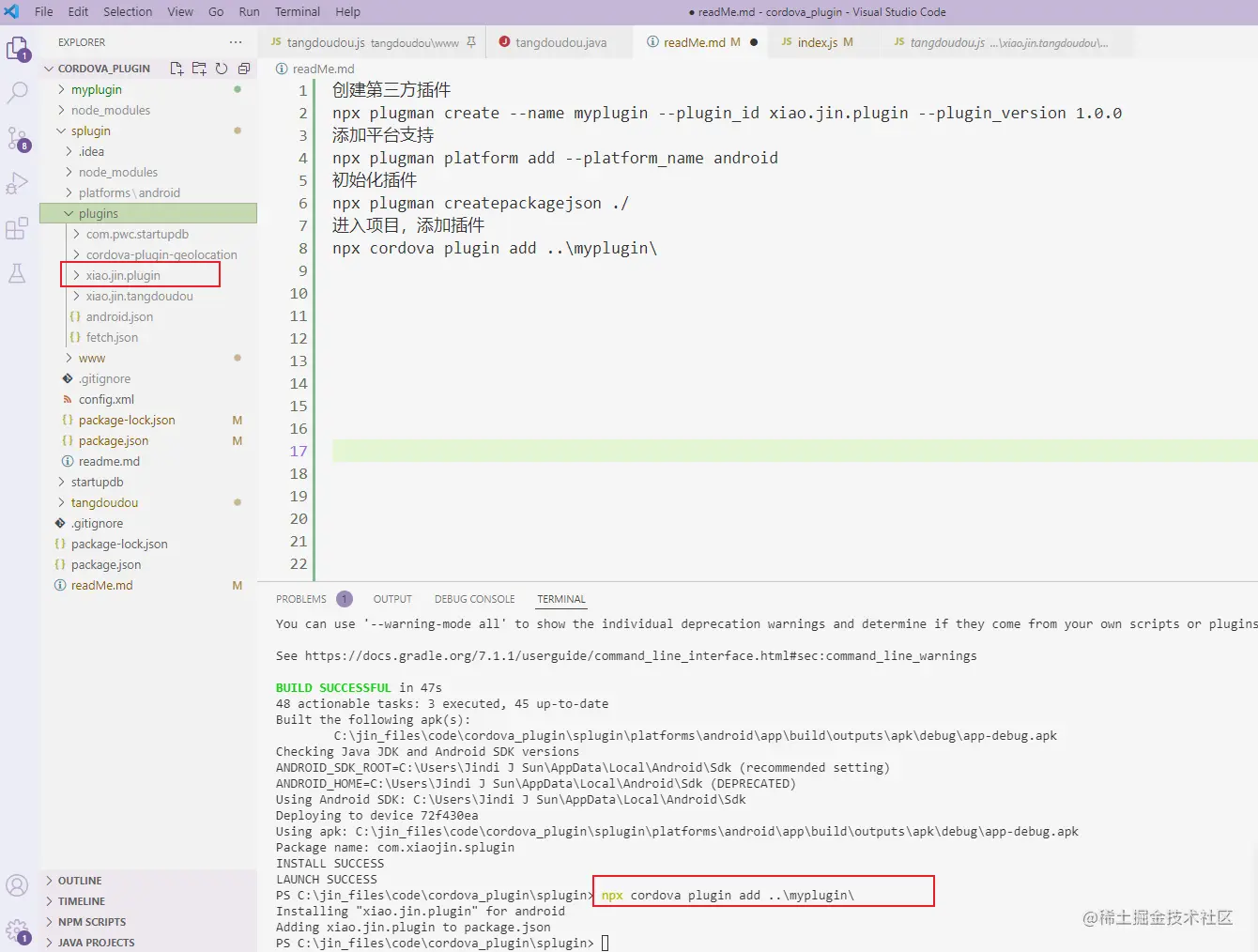1258x952 pixels.
Task: Expand the .idea folder
Action: [148, 151]
